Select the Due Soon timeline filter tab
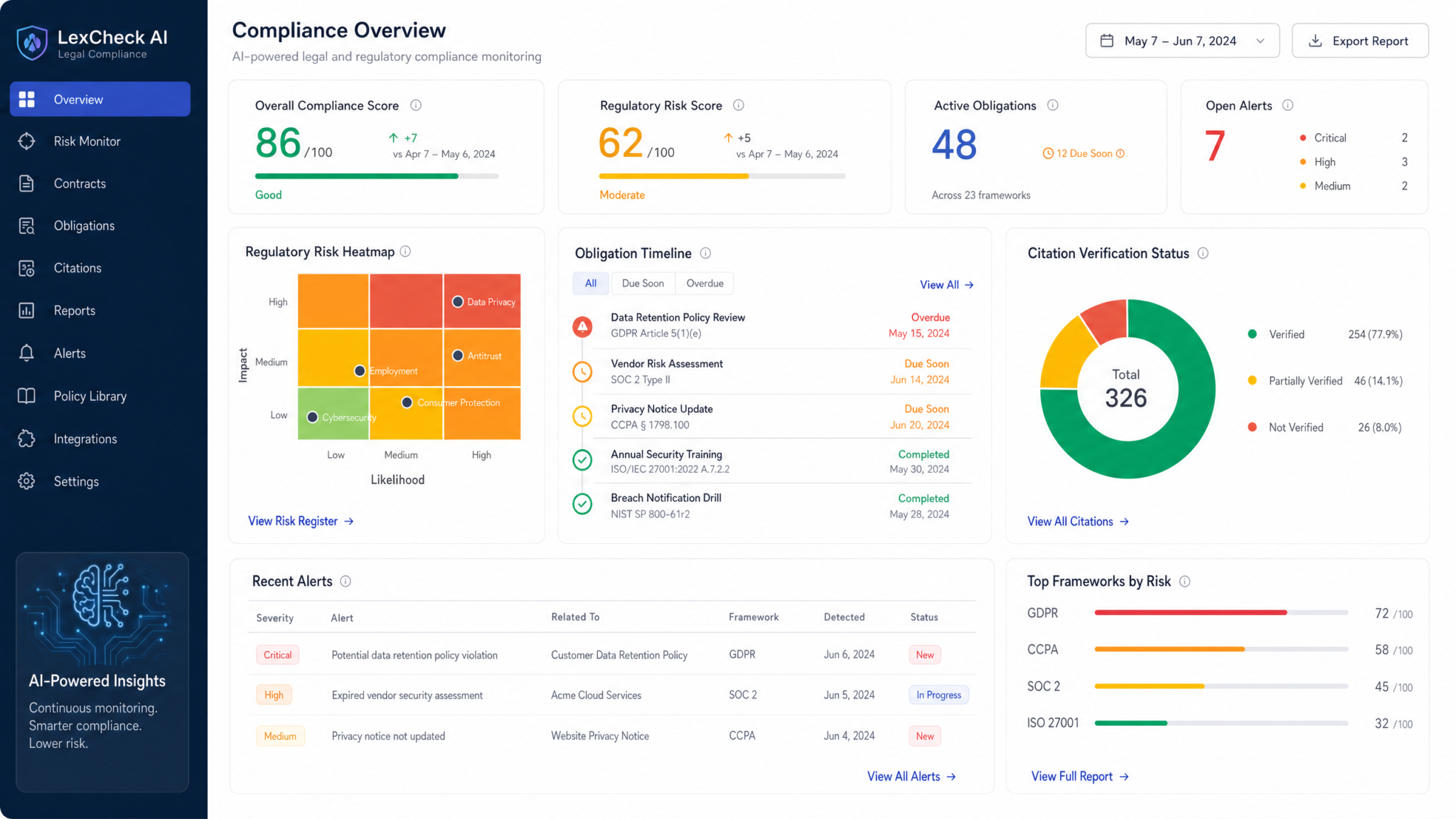Screen dimensions: 1456x819 (x=643, y=283)
